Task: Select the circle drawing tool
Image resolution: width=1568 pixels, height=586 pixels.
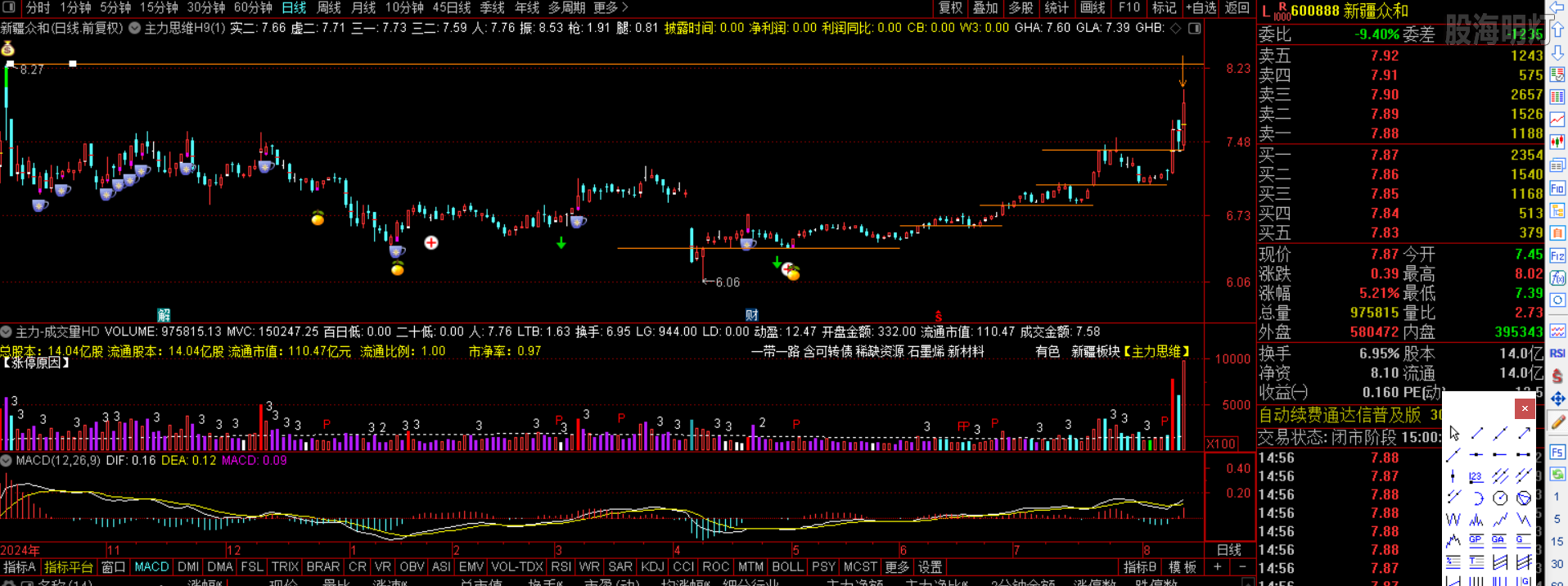Action: [x=1500, y=498]
